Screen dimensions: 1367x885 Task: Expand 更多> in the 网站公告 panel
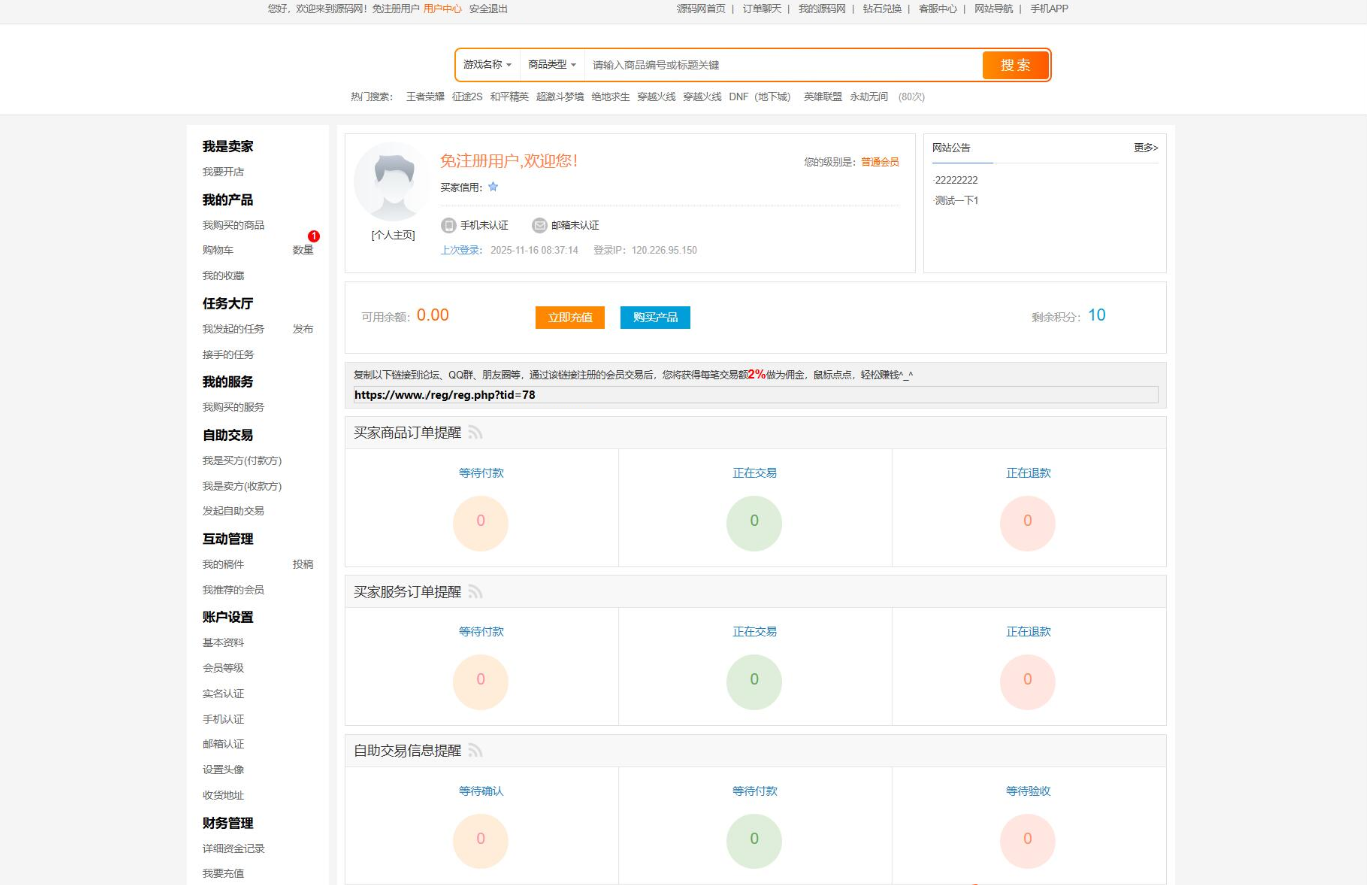pyautogui.click(x=1145, y=148)
